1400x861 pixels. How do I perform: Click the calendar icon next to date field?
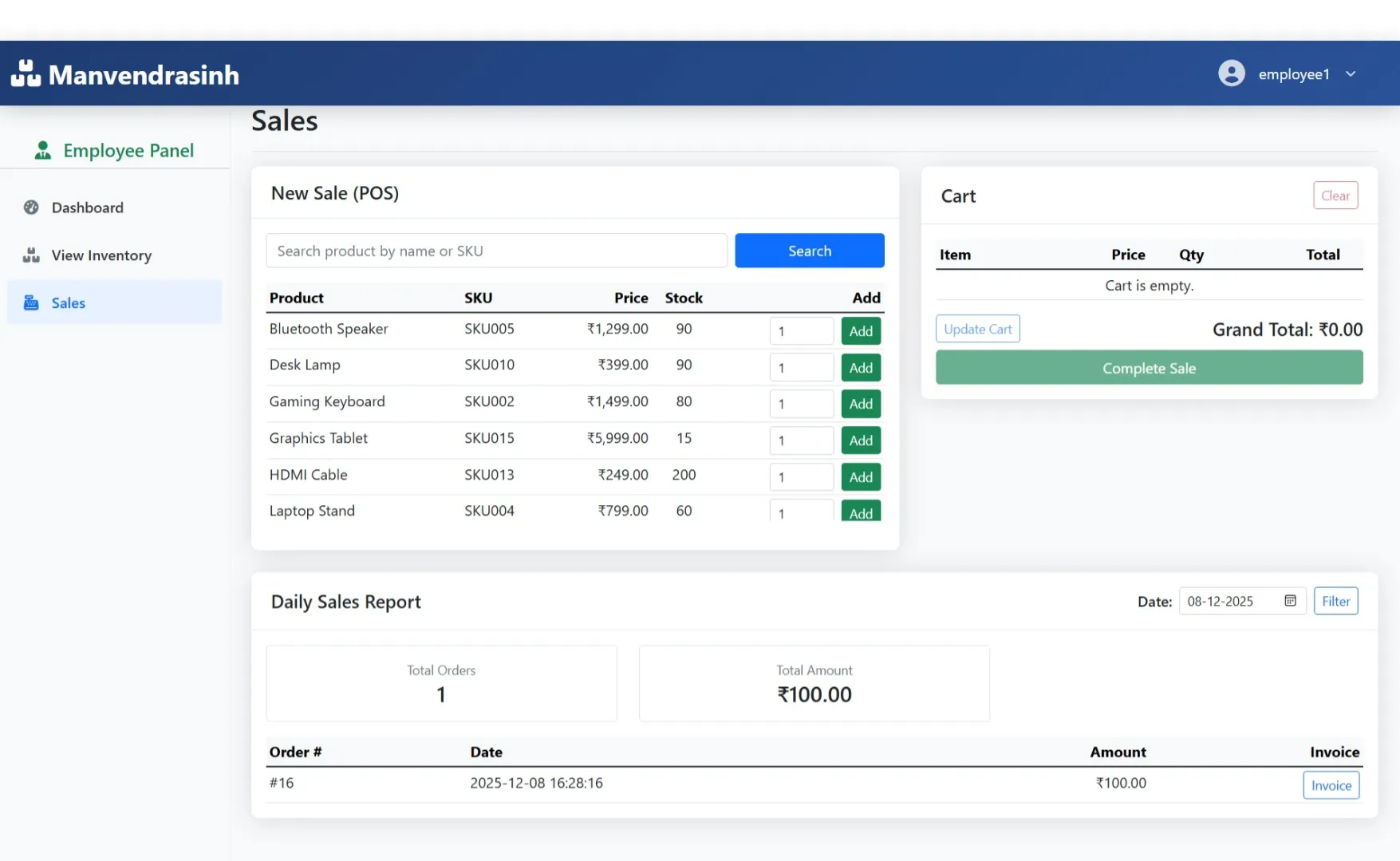pyautogui.click(x=1290, y=600)
